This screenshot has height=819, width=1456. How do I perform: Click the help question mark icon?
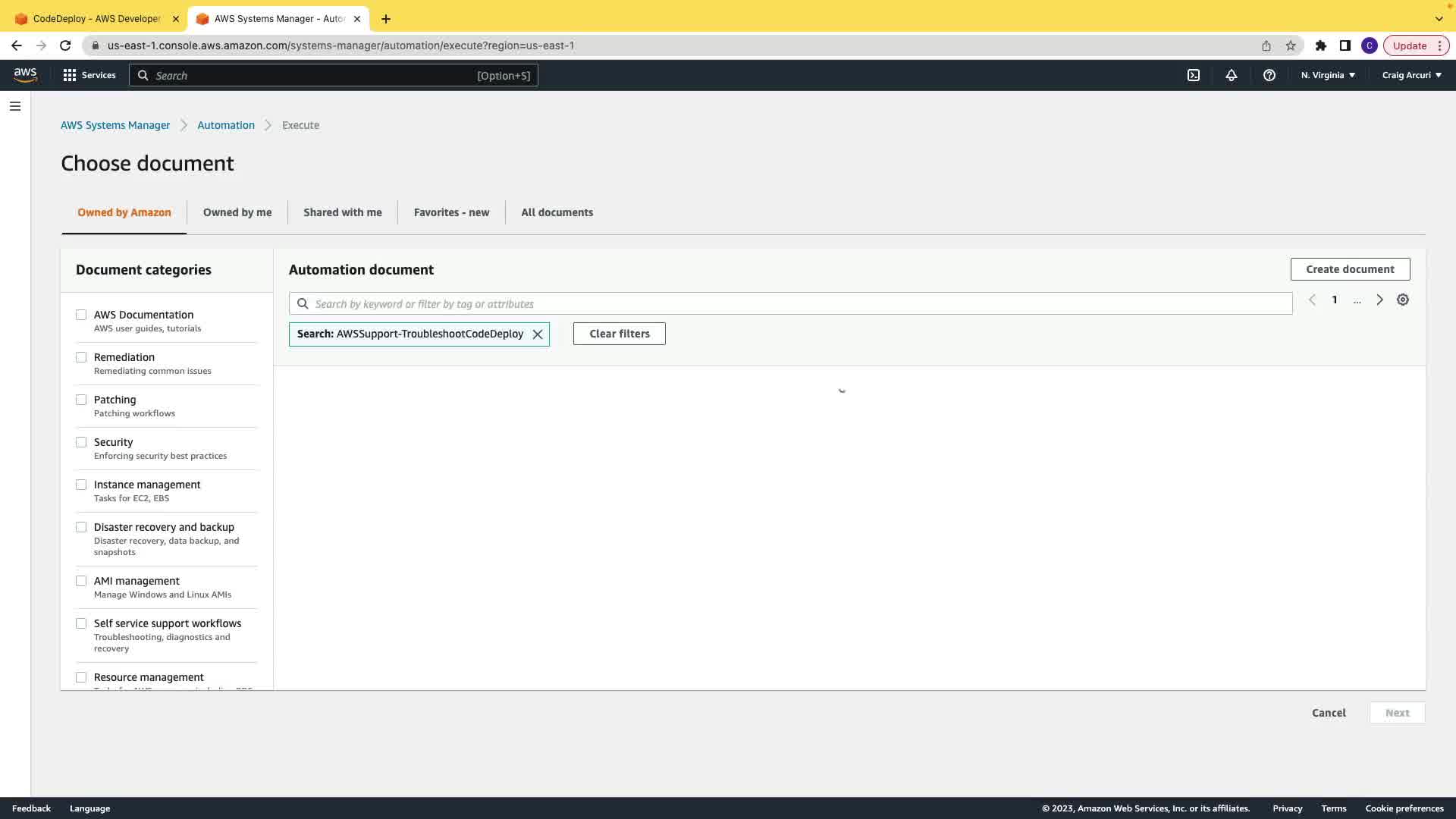pyautogui.click(x=1269, y=75)
